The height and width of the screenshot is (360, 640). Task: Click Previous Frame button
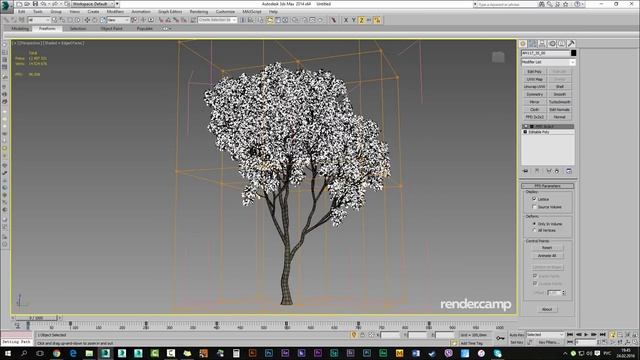tap(578, 335)
